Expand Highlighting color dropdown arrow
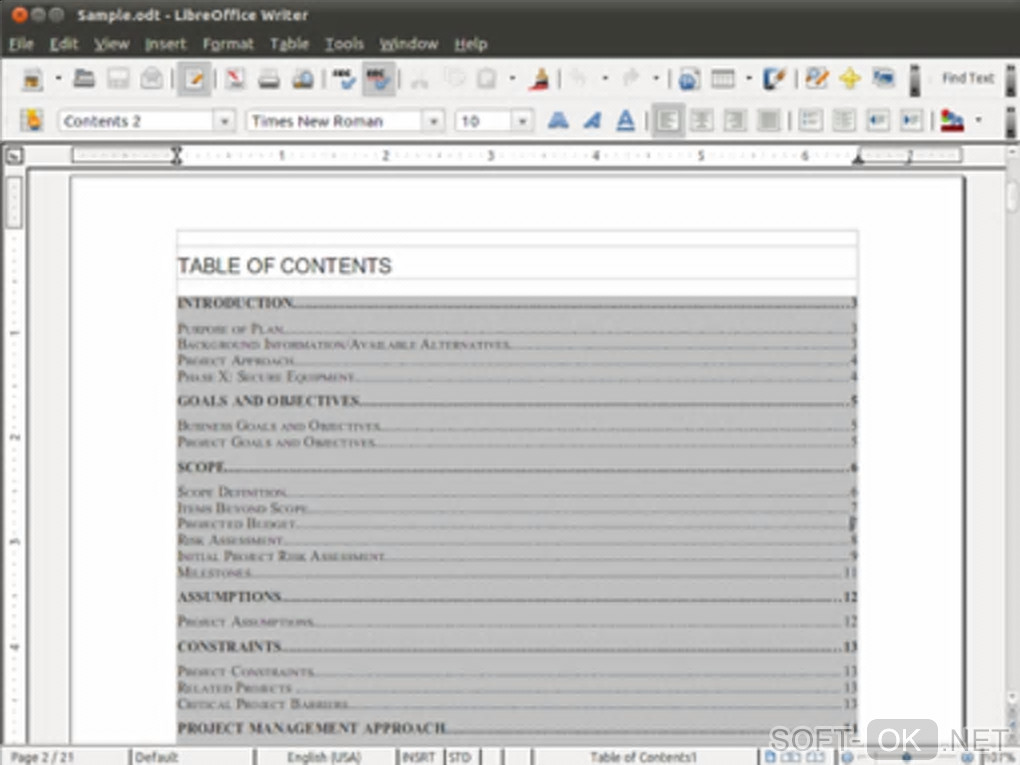The height and width of the screenshot is (765, 1020). (978, 120)
